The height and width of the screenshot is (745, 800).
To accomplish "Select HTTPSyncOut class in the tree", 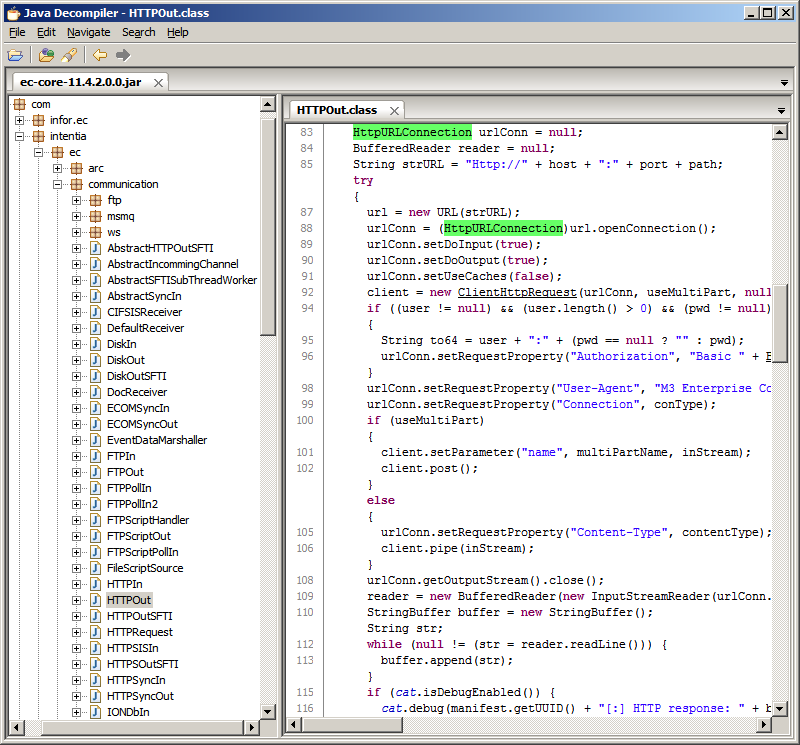I will coord(140,696).
